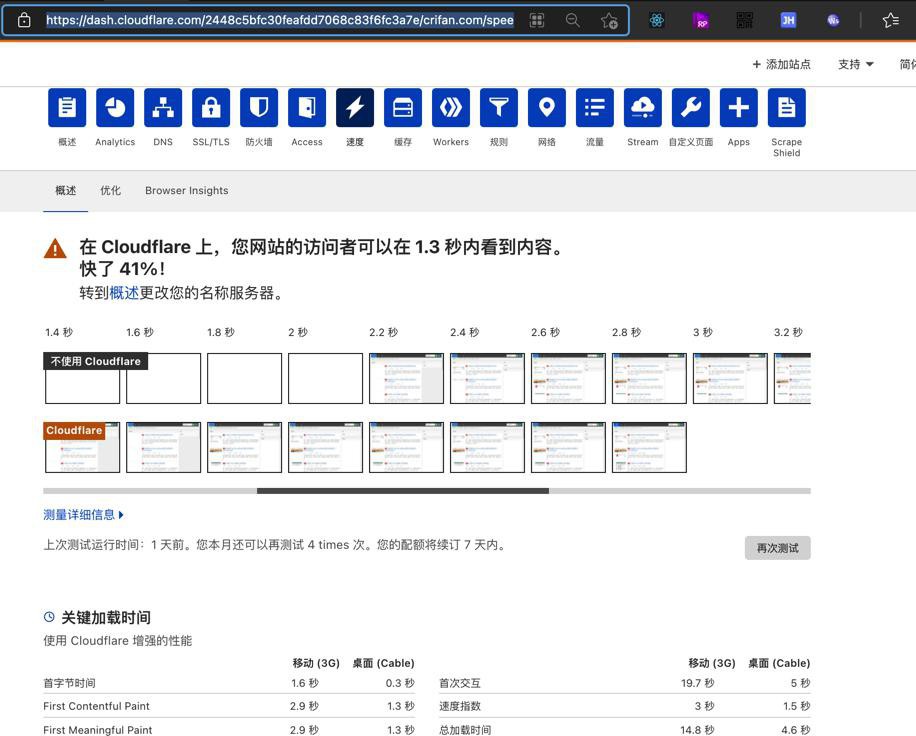
Task: Select the without-Cloudflare thumbnail at 2.8 秒
Action: (x=649, y=379)
